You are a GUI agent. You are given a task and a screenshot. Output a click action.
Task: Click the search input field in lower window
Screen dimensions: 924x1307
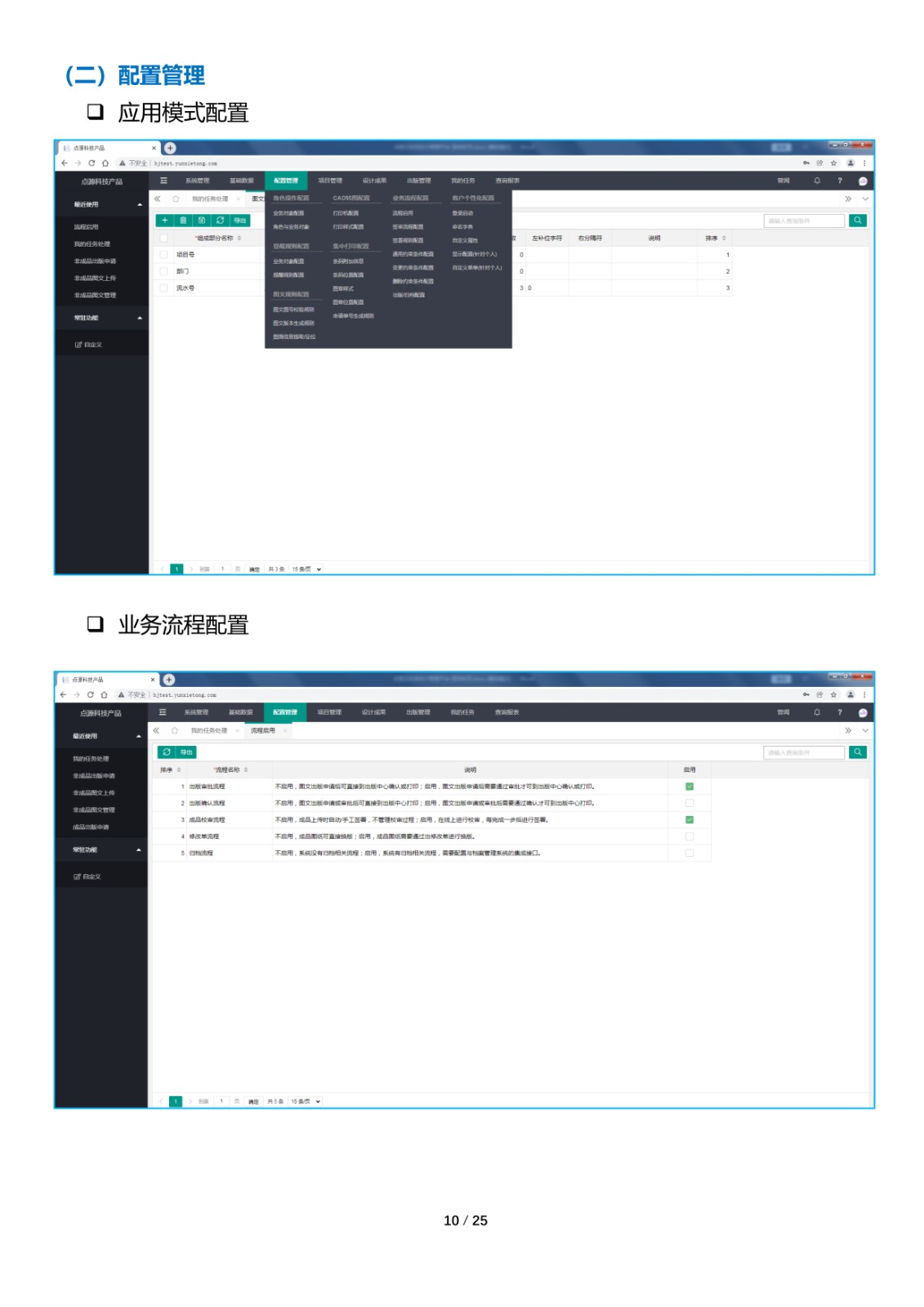(803, 752)
